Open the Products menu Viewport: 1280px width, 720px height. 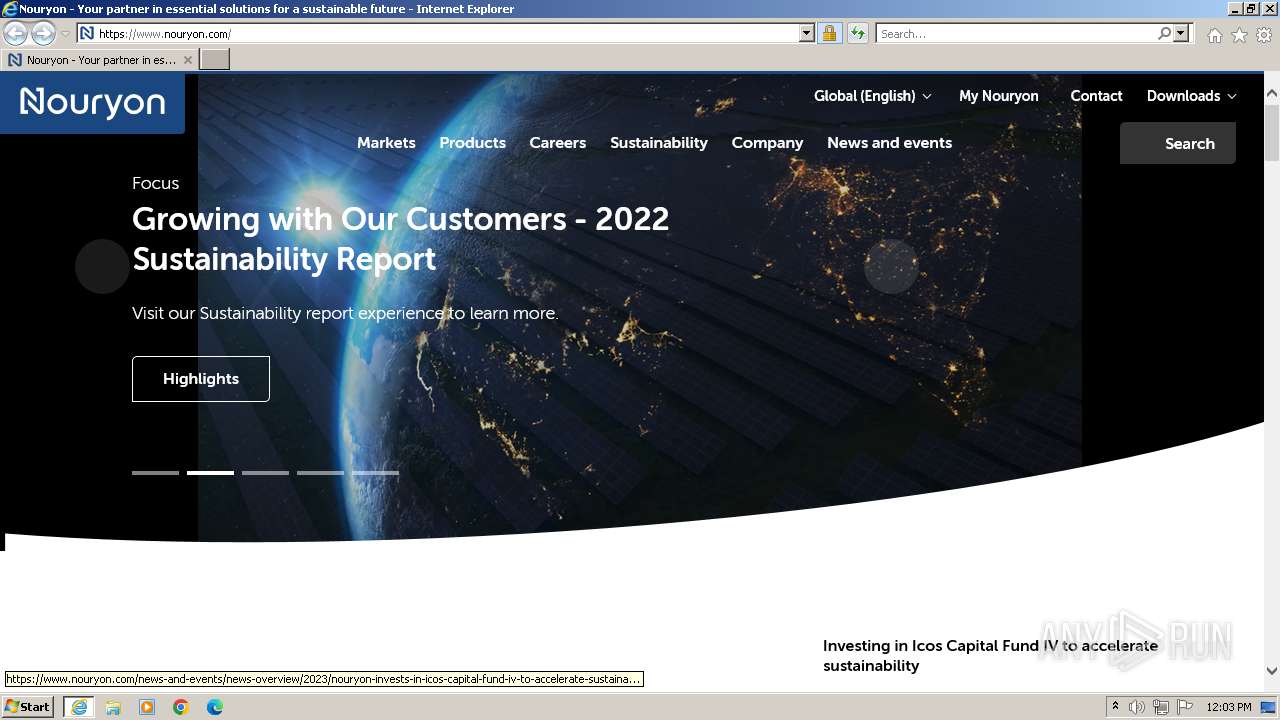[x=472, y=143]
